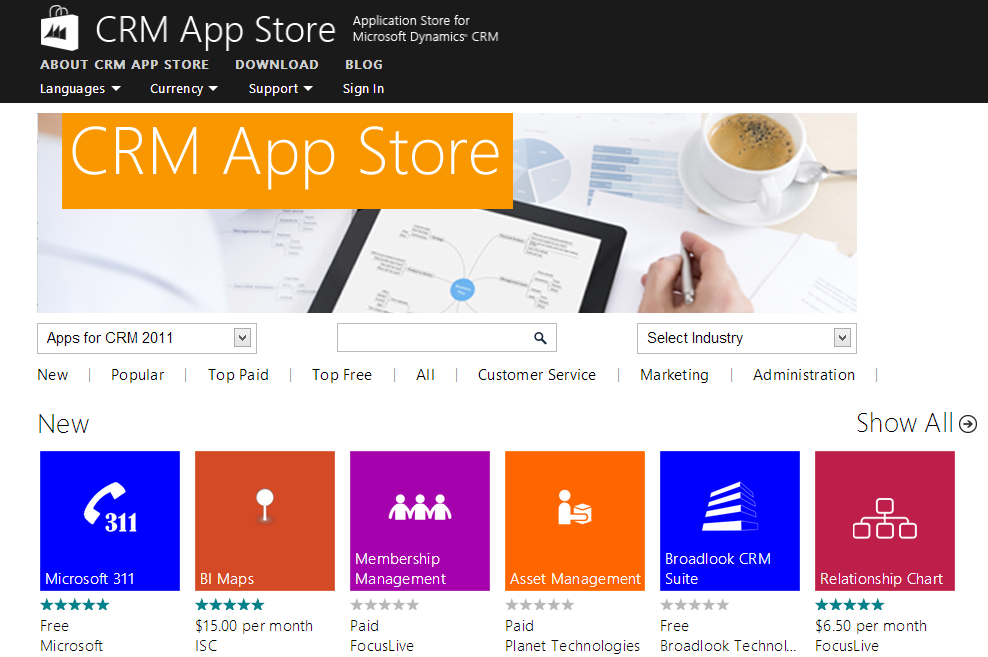Click the Microsoft publisher name
This screenshot has height=657, width=988.
click(x=71, y=646)
